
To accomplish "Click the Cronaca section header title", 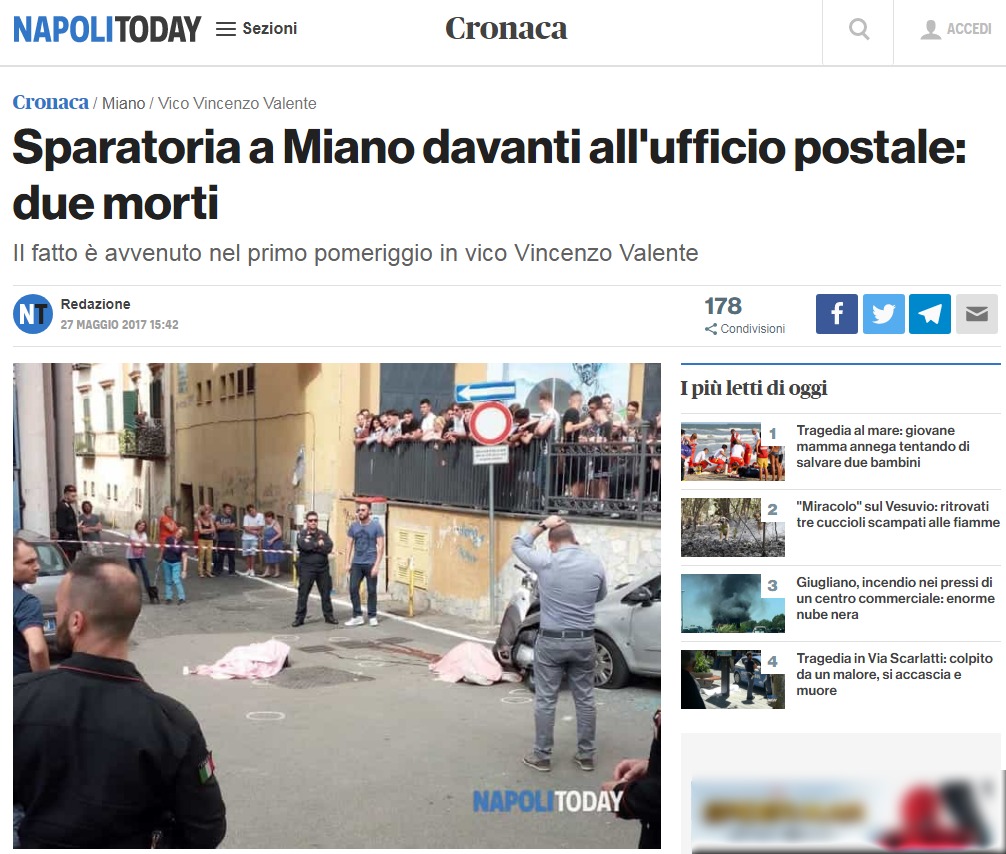I will tap(506, 29).
